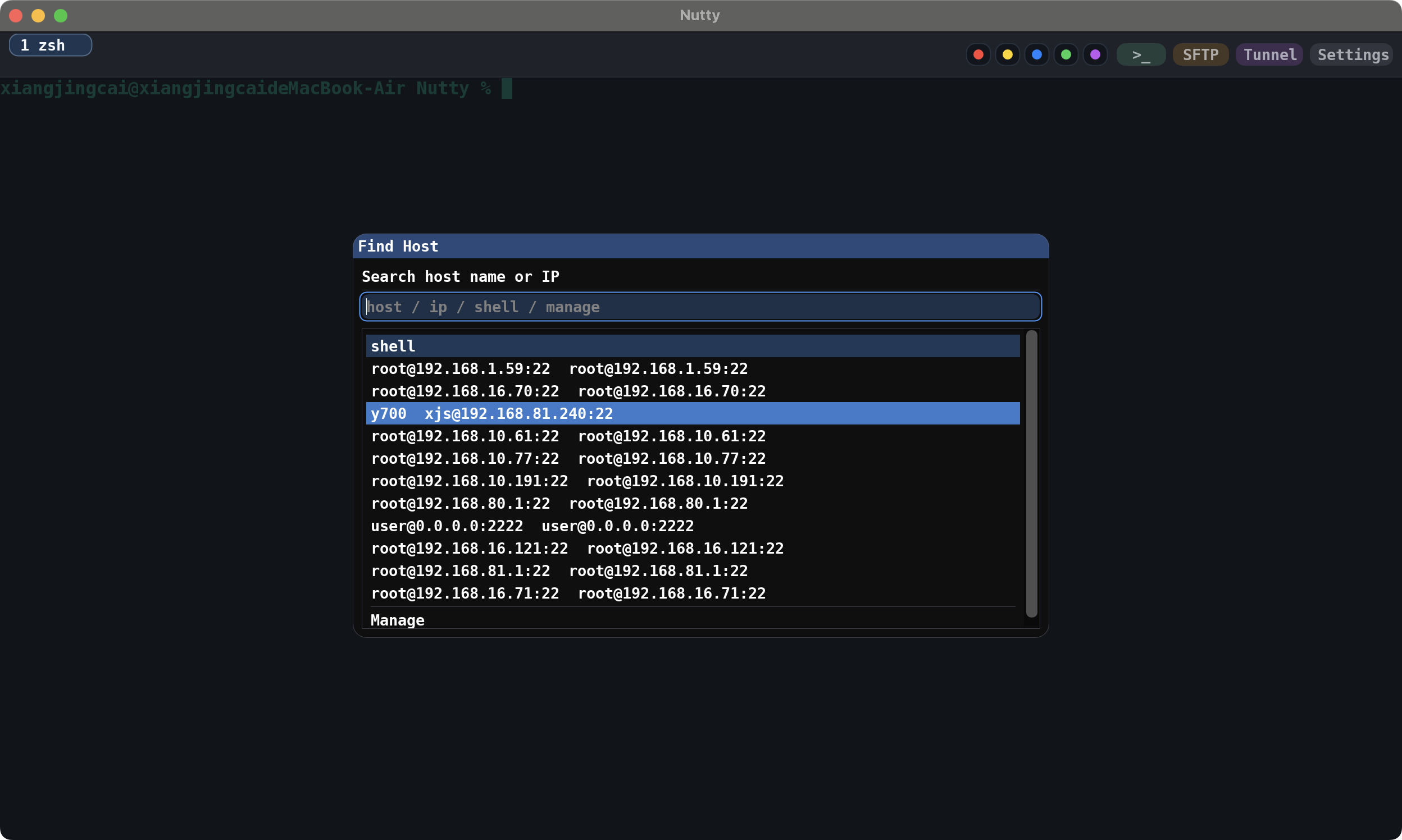Open the Tunnel panel
This screenshot has height=840, width=1402.
[1269, 54]
